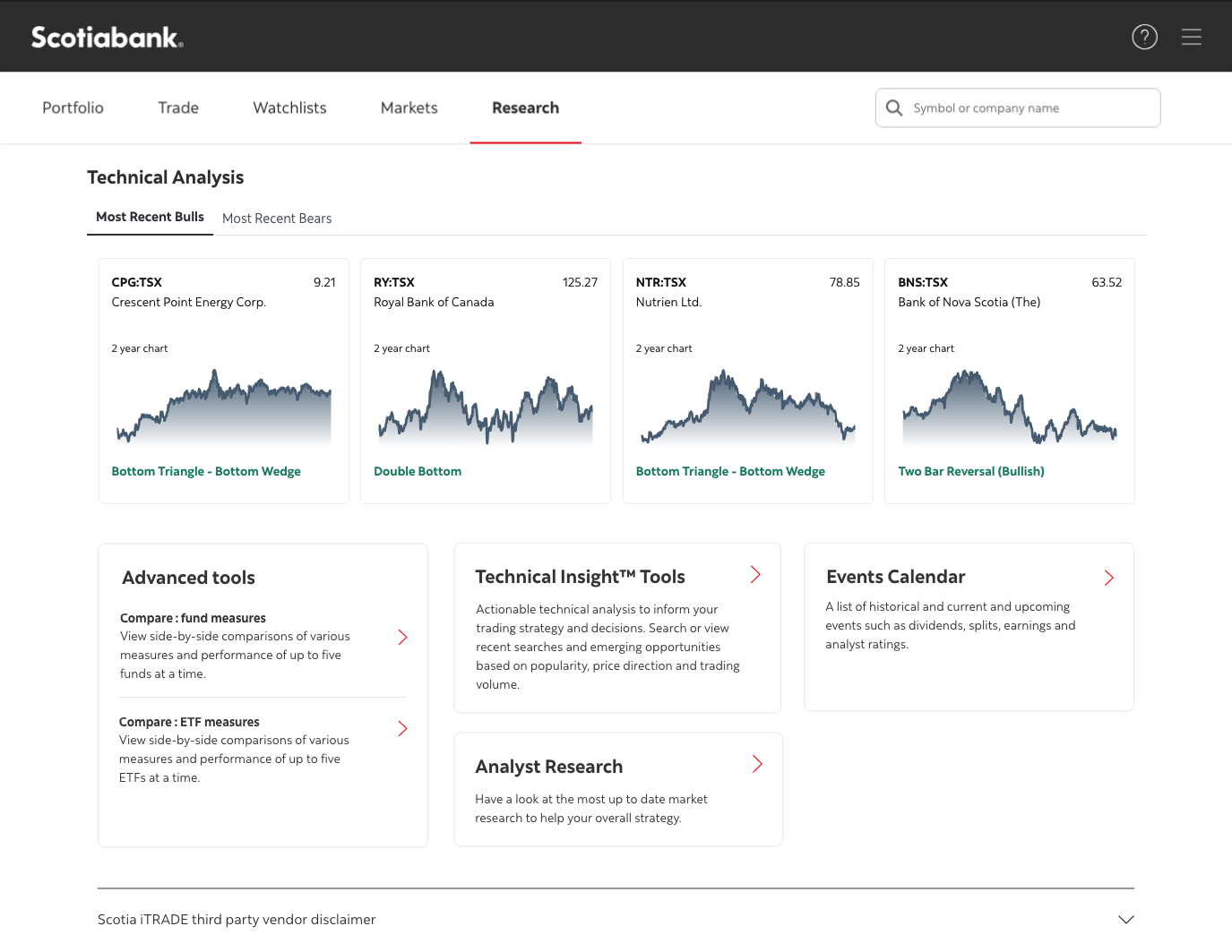1232x952 pixels.
Task: Select the Most Recent Bulls tab
Action: 150,217
